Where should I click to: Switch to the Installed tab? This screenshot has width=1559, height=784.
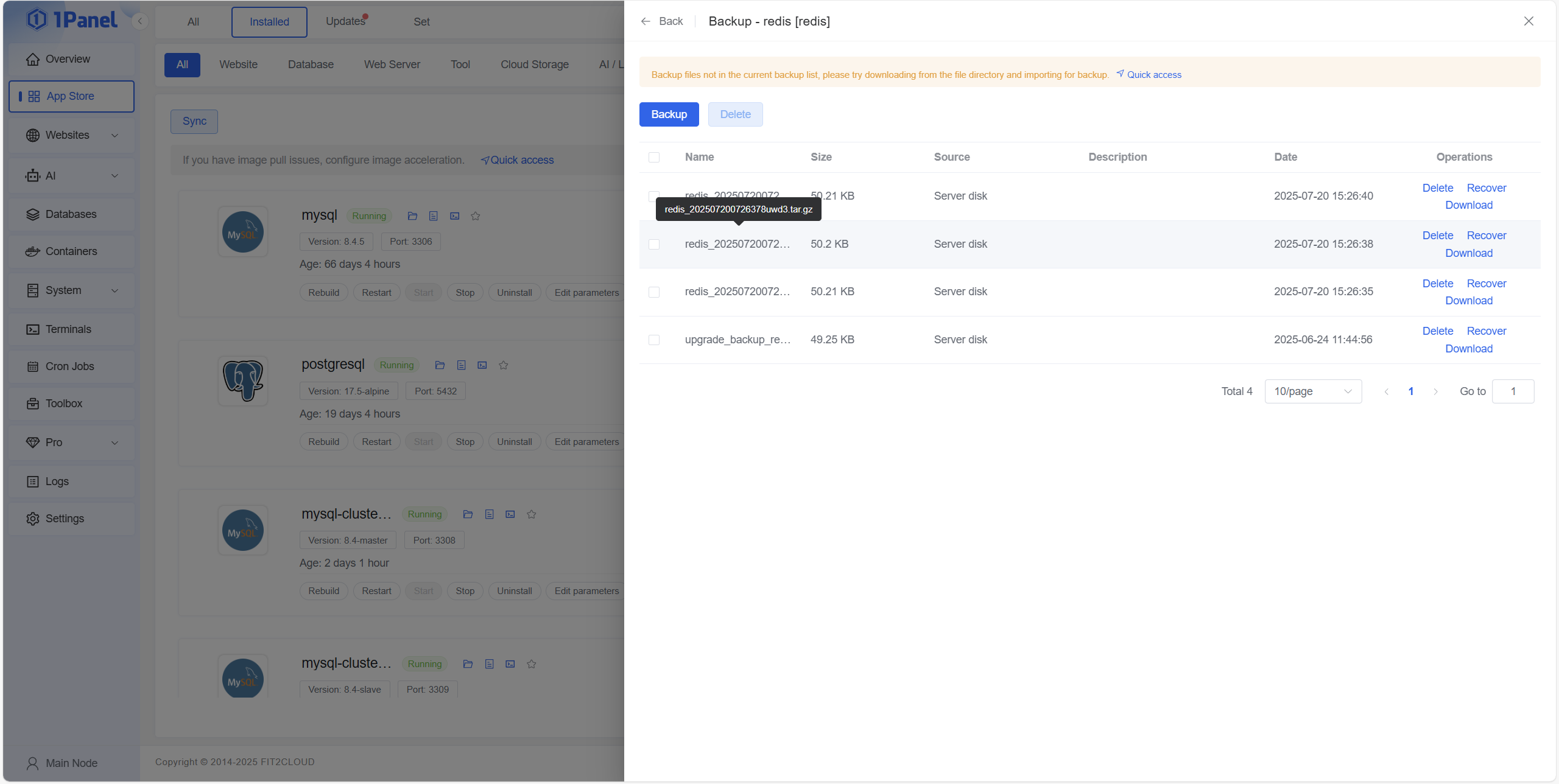click(269, 22)
